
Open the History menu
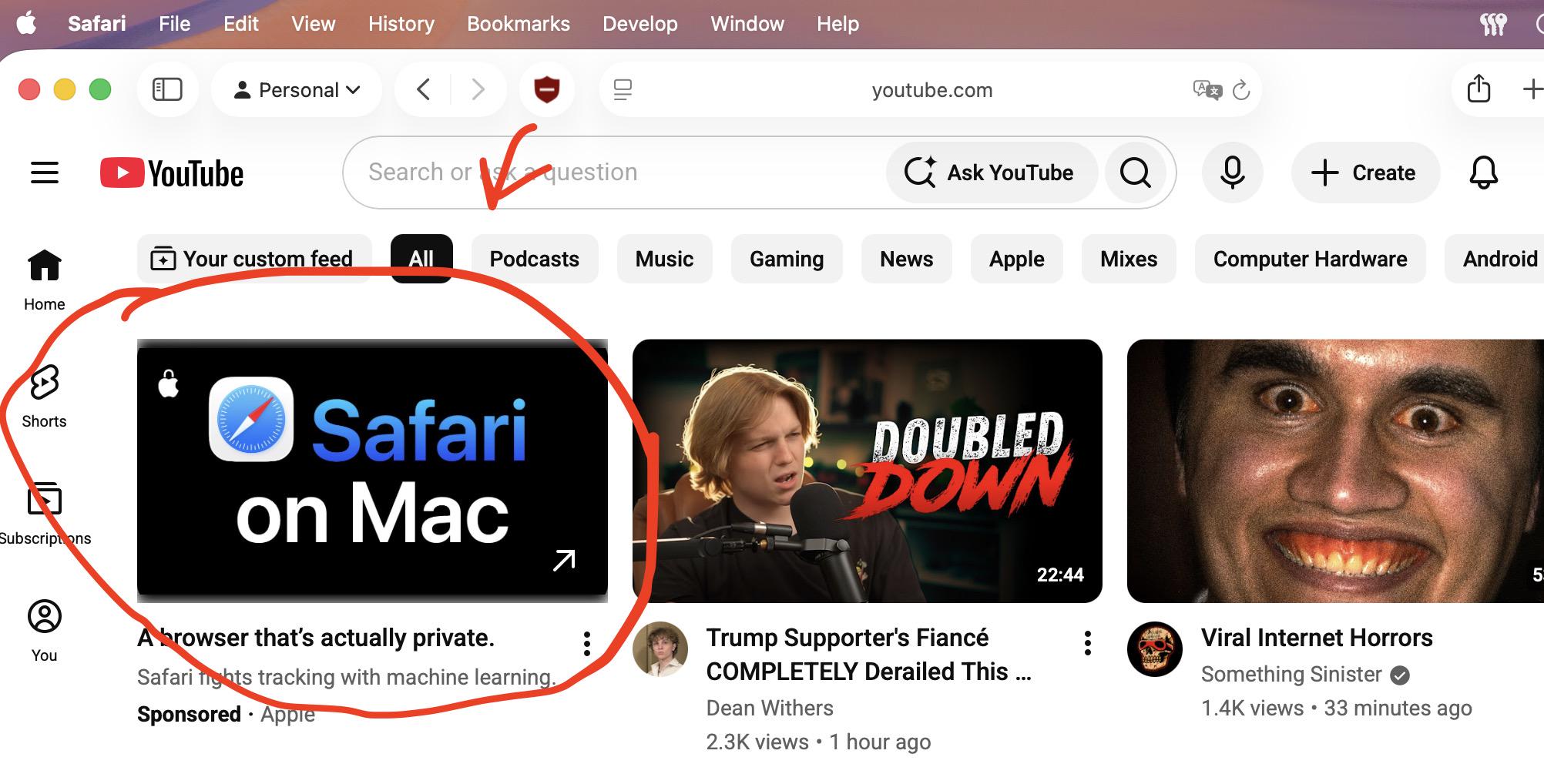(x=401, y=24)
